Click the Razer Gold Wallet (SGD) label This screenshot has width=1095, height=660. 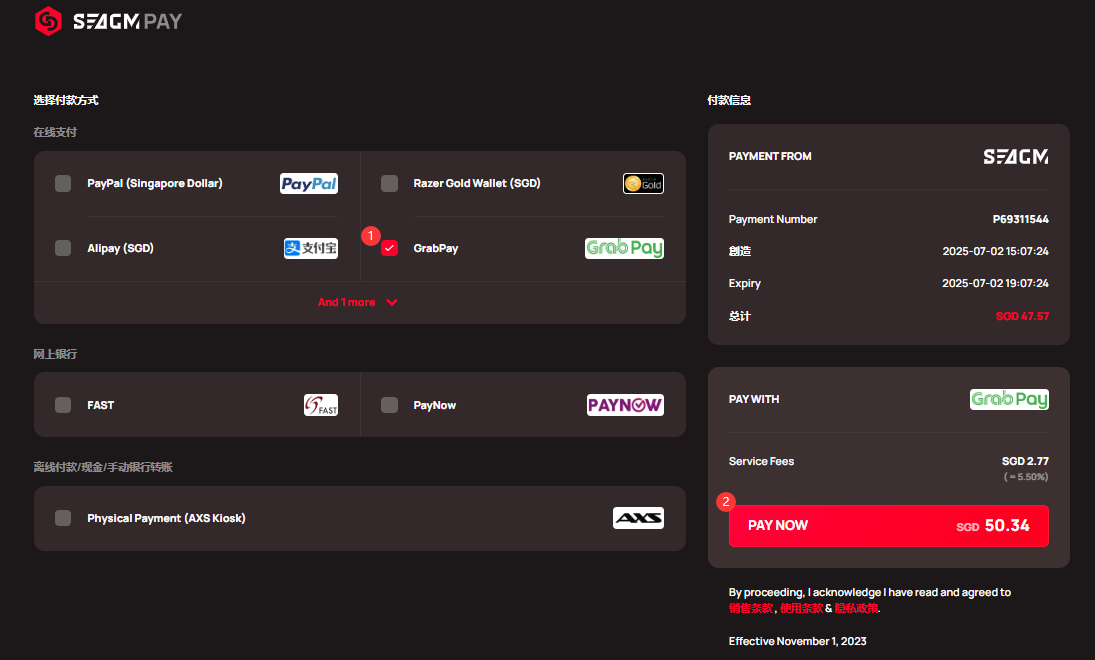pos(477,184)
